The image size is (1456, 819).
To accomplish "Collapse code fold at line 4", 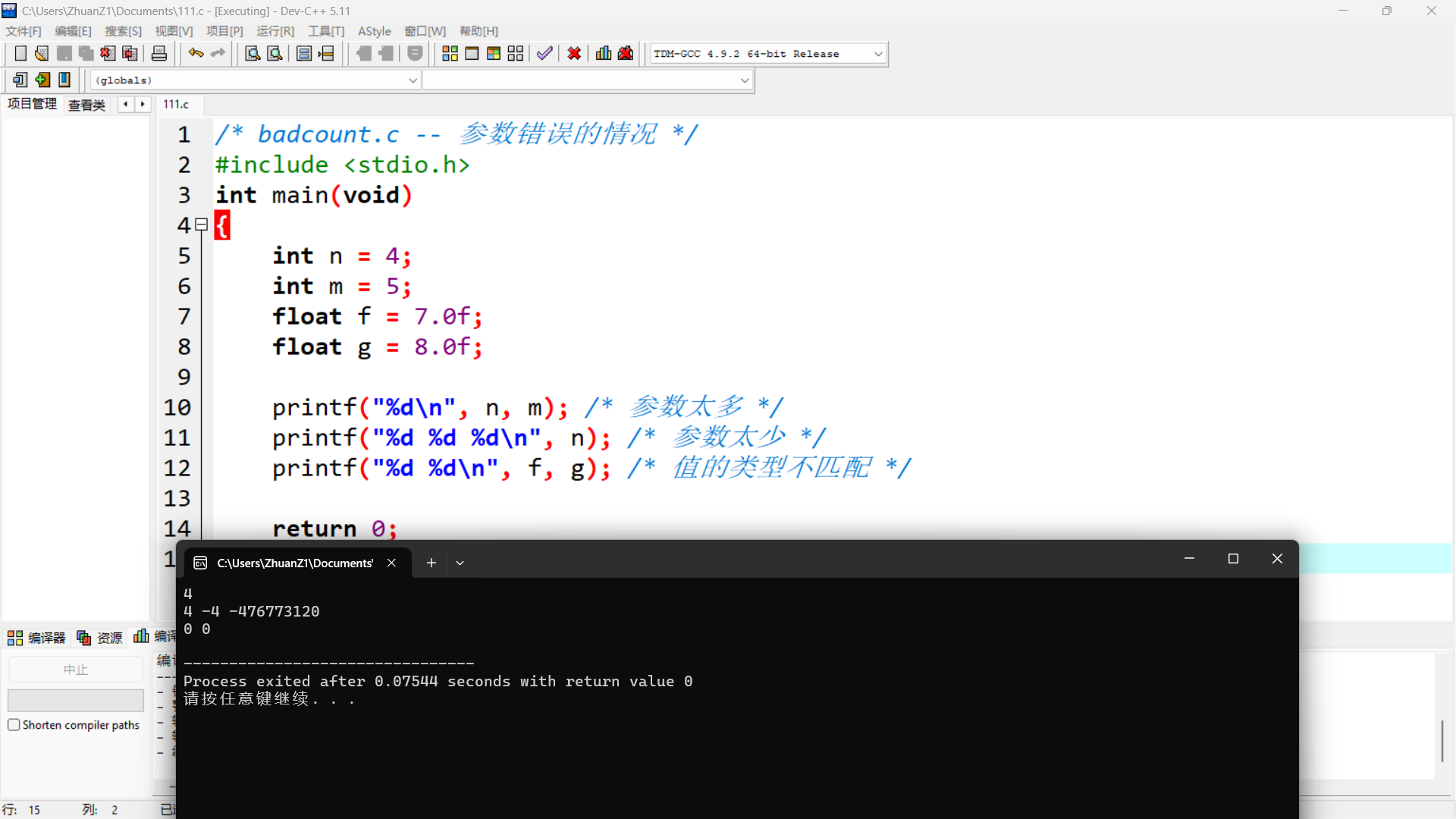I will (202, 224).
